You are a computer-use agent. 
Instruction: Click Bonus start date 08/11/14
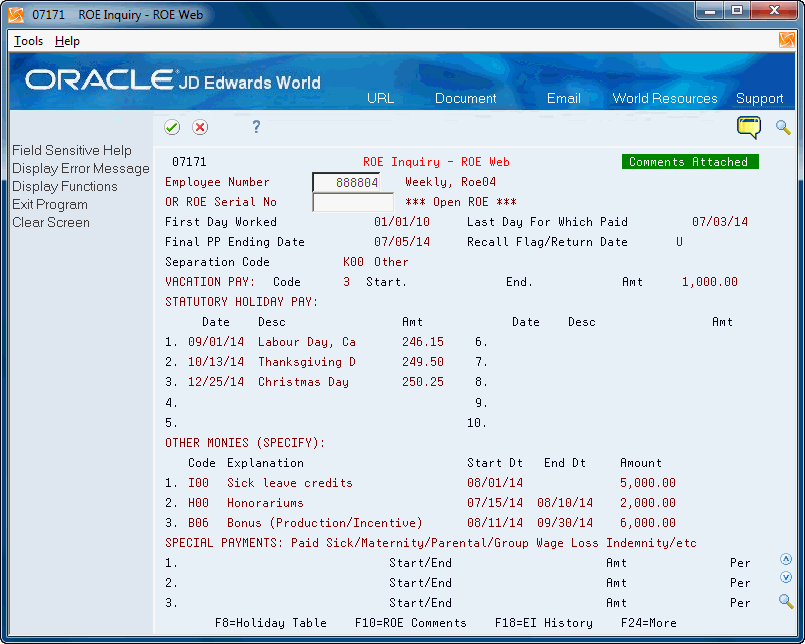(495, 523)
